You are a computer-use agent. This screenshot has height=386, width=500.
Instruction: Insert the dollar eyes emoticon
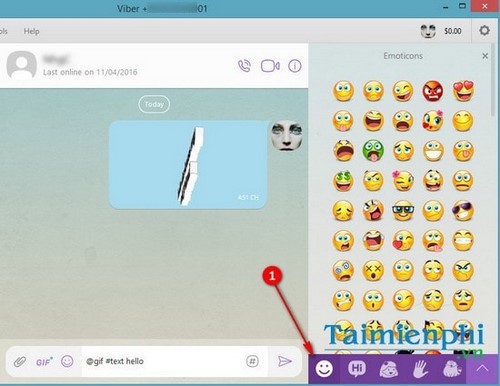coord(343,181)
